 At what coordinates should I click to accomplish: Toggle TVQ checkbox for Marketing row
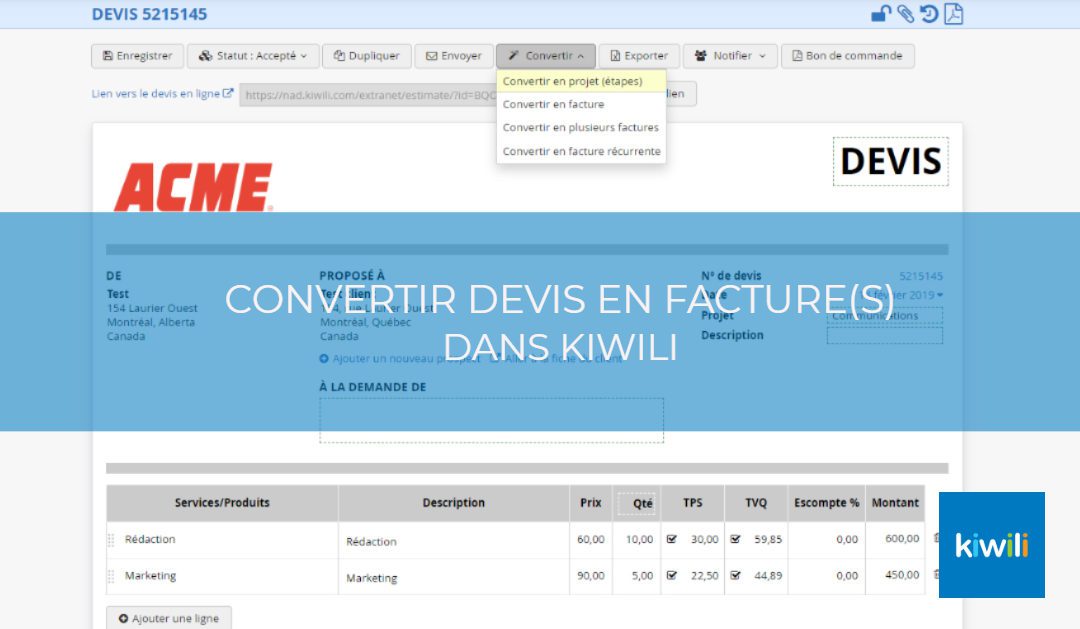coord(736,575)
